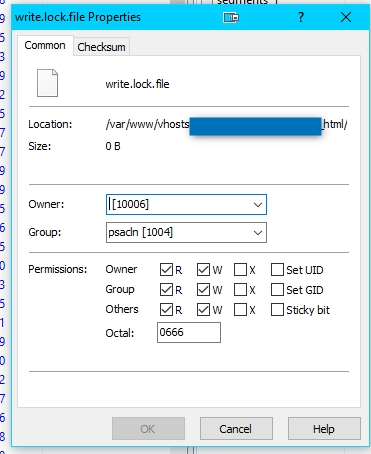371x454 pixels.
Task: Toggle Group R permission checkbox
Action: (166, 290)
